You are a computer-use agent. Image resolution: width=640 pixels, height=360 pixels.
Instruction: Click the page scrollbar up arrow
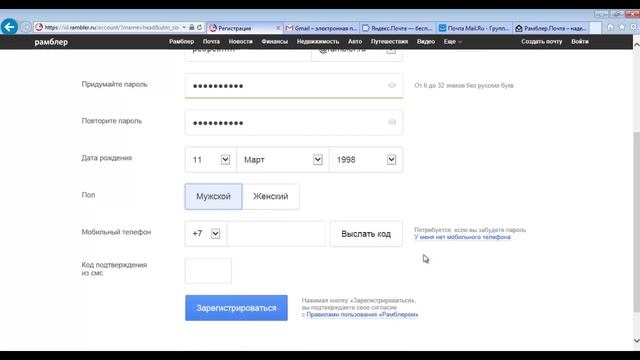pyautogui.click(x=636, y=44)
